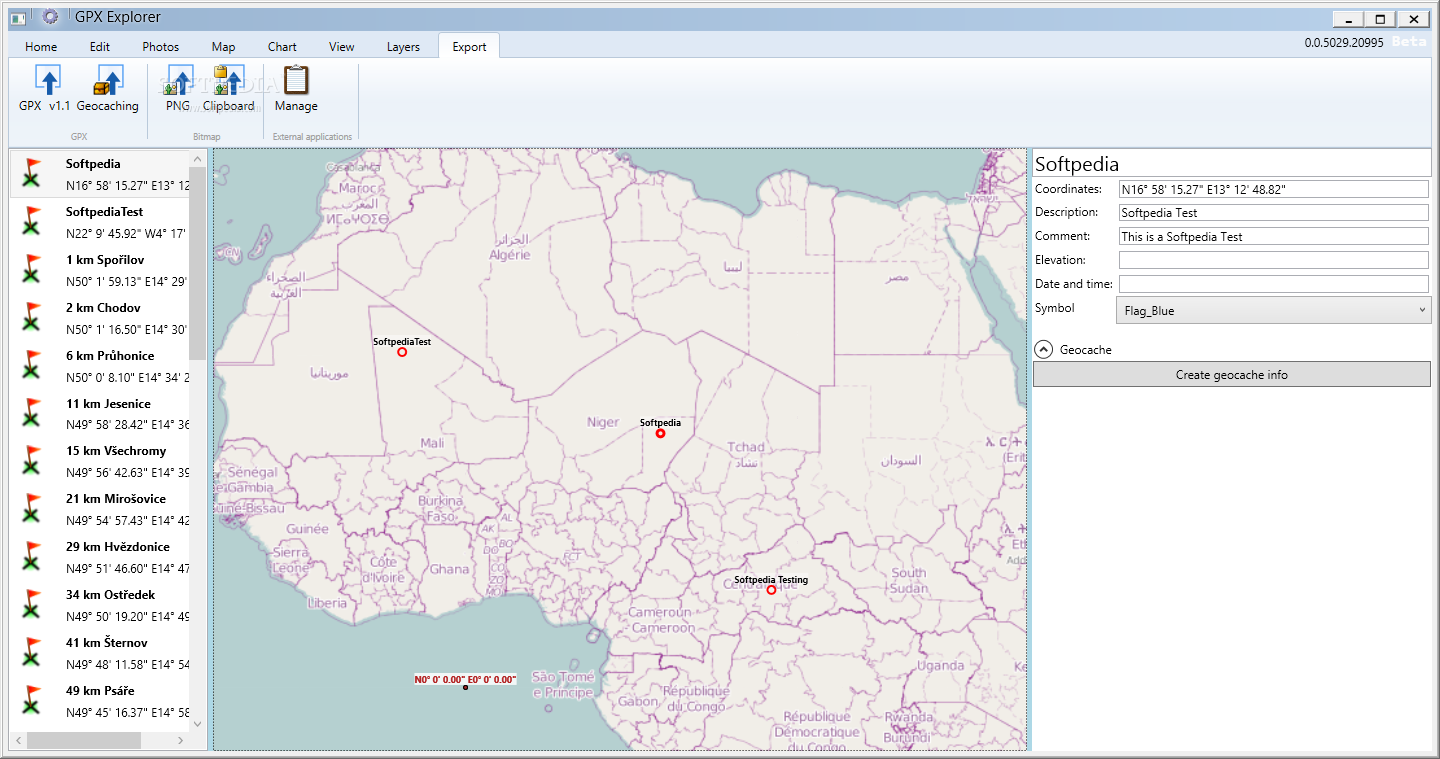This screenshot has width=1440, height=759.
Task: Click flag icon next to 49 km Psáře
Action: tap(33, 701)
